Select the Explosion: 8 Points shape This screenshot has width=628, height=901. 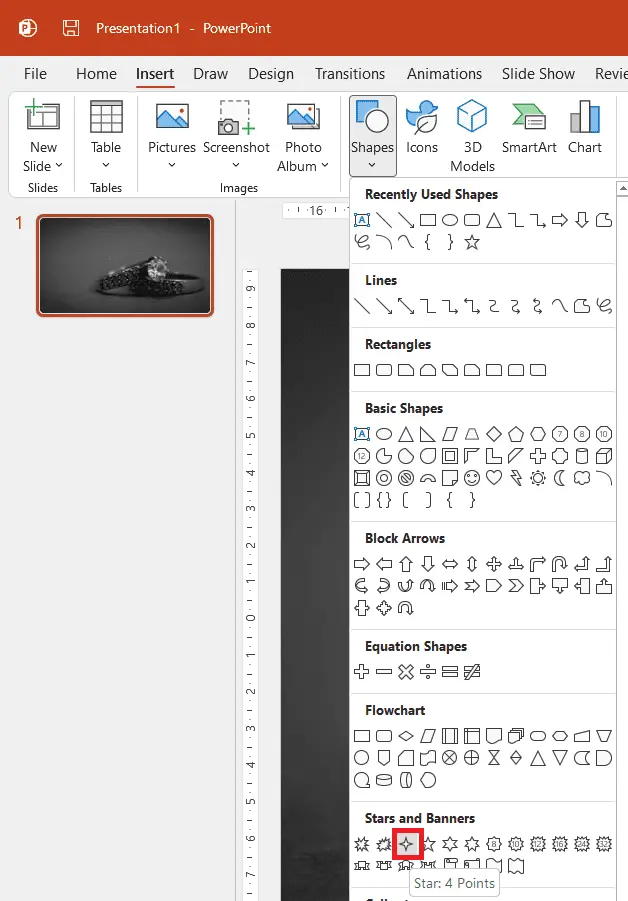coord(362,844)
